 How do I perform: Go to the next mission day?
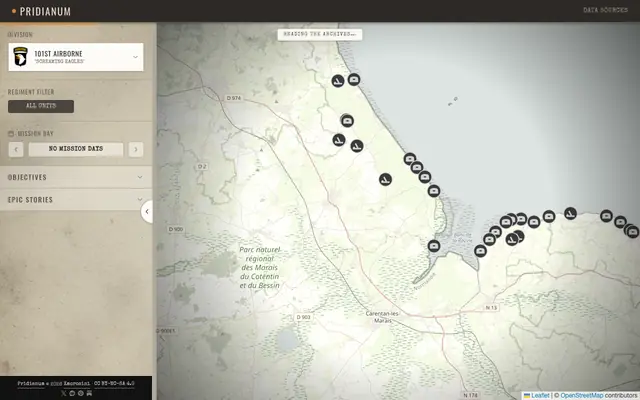click(136, 149)
